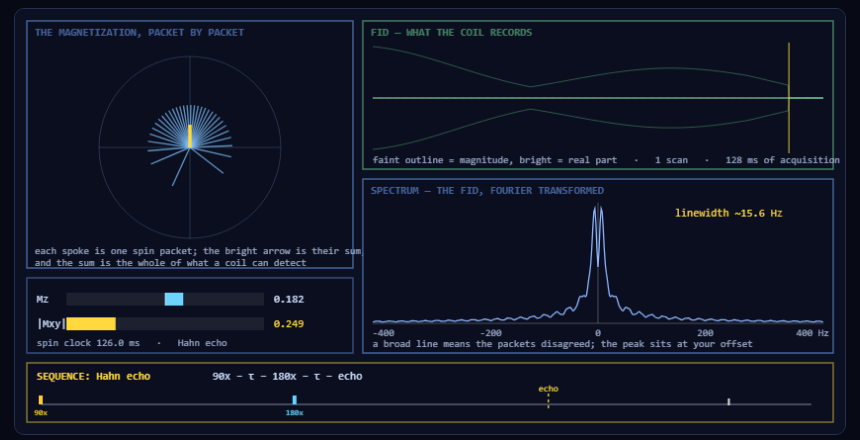Click the yellow cursor line in FID plot
Screen dimensions: 860x440
click(x=789, y=98)
